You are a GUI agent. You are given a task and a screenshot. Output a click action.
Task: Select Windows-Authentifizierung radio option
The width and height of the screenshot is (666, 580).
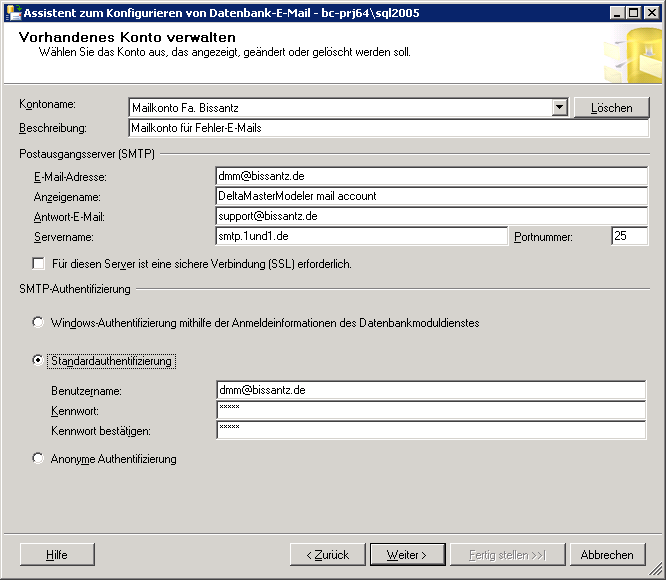38,322
